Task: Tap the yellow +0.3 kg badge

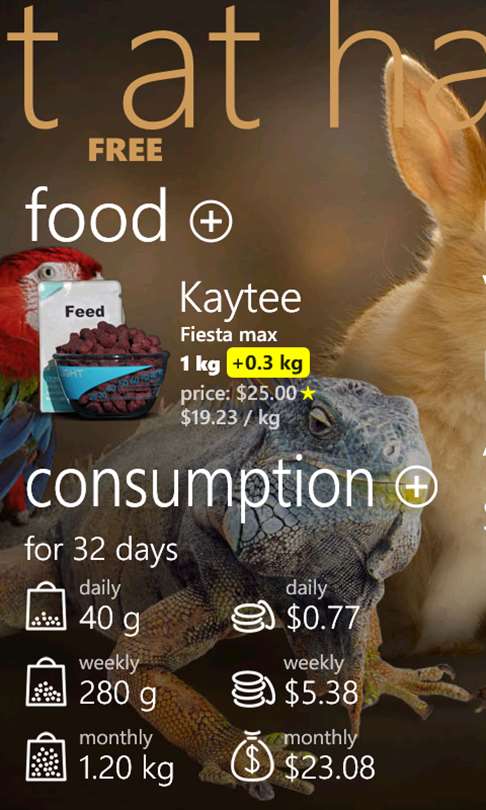Action: point(268,364)
